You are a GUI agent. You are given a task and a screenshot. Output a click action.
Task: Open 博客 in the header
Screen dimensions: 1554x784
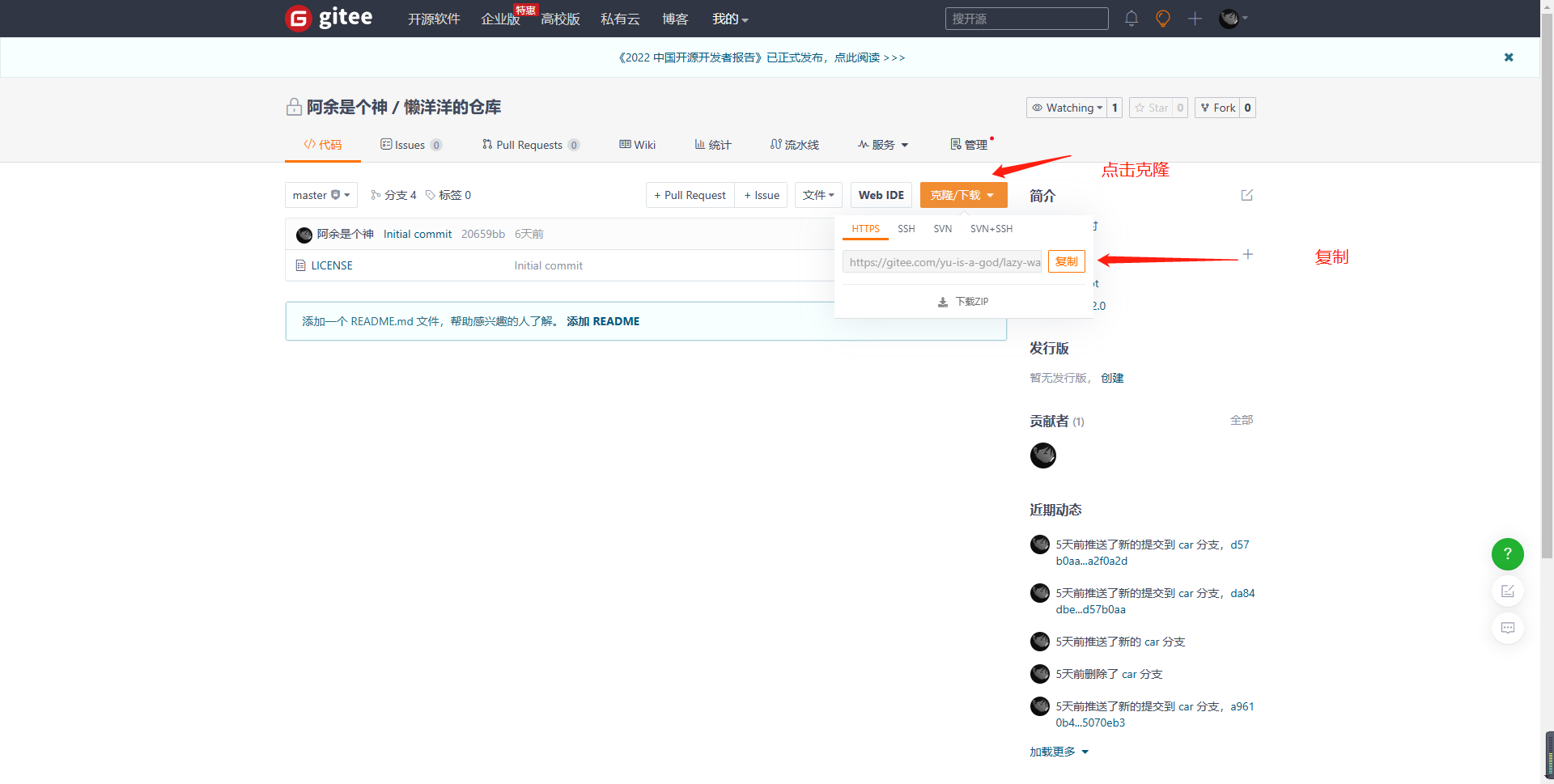675,19
